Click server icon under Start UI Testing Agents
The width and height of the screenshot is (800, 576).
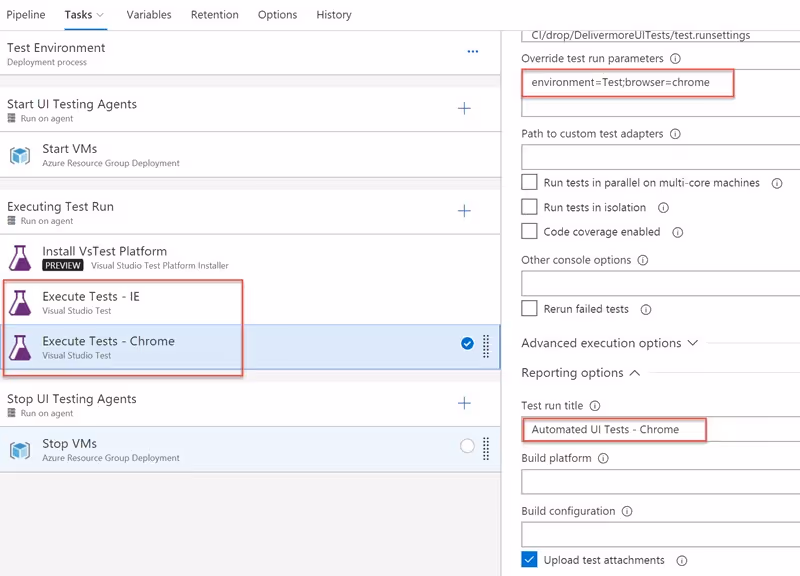point(11,118)
